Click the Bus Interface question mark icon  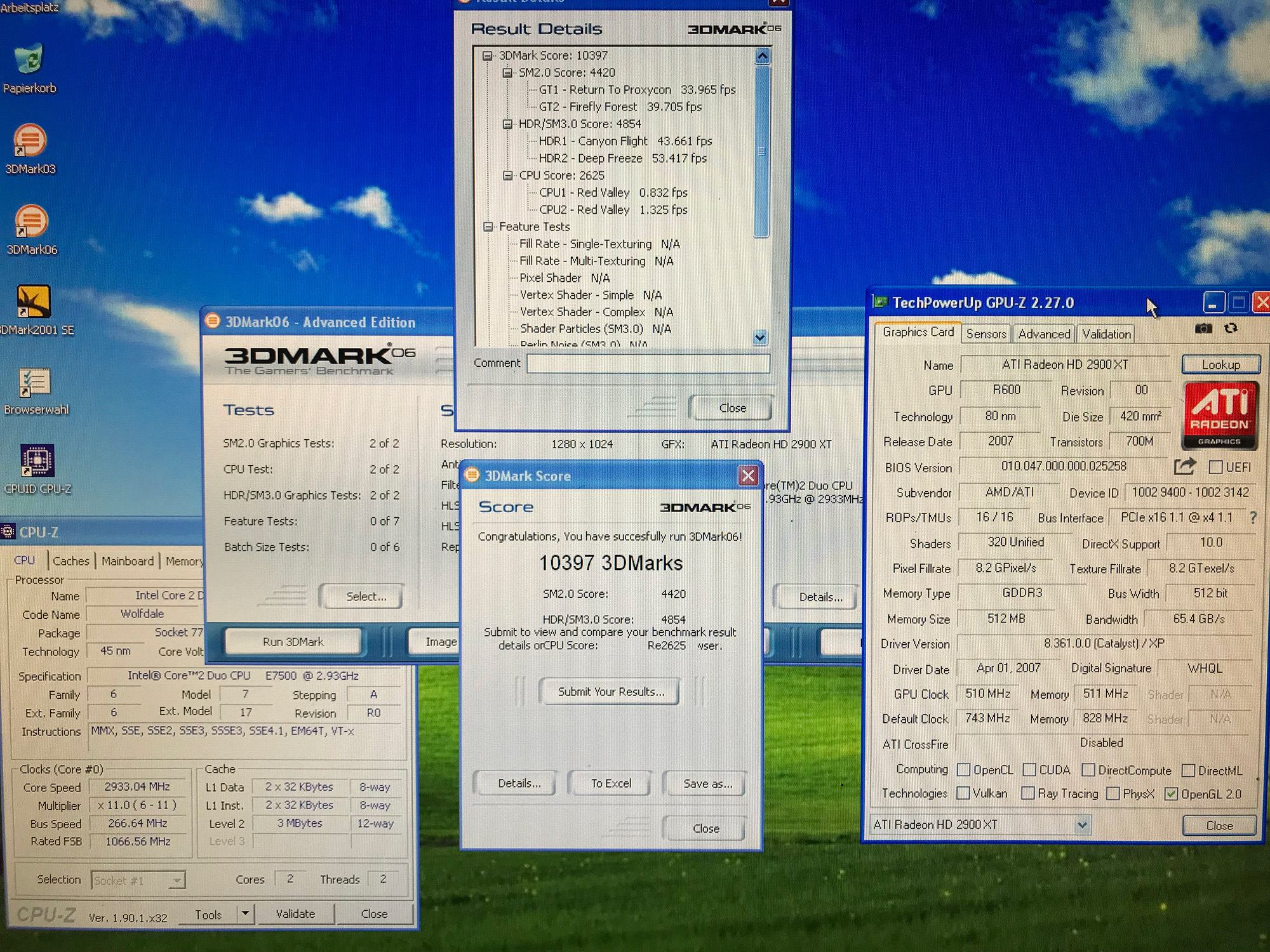(x=1252, y=517)
